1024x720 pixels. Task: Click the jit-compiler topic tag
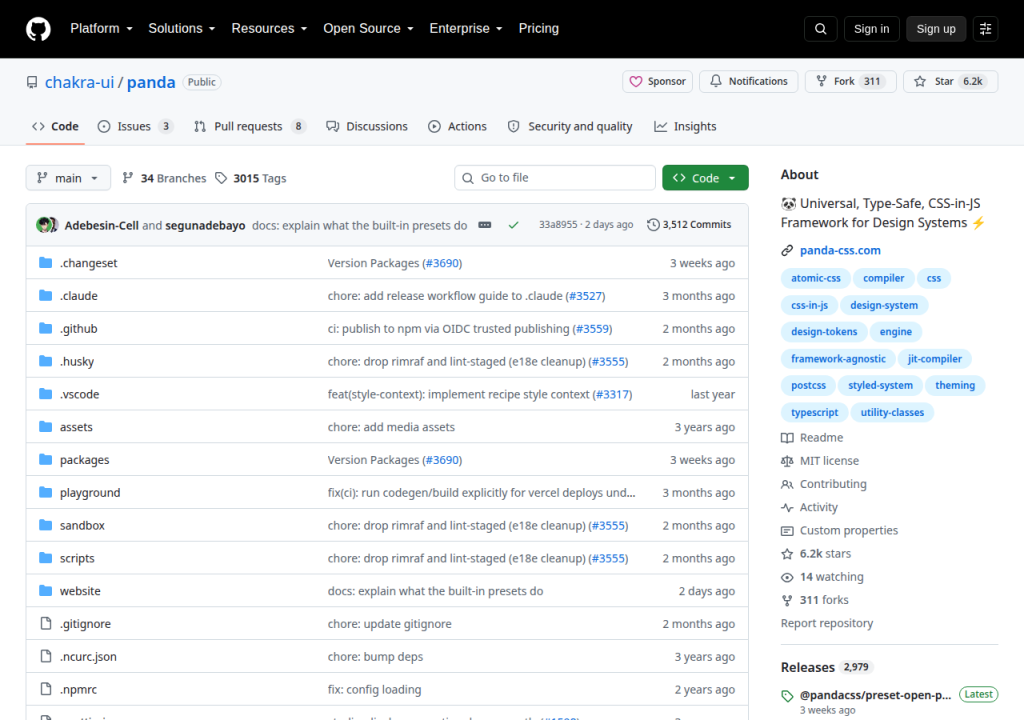pyautogui.click(x=935, y=359)
